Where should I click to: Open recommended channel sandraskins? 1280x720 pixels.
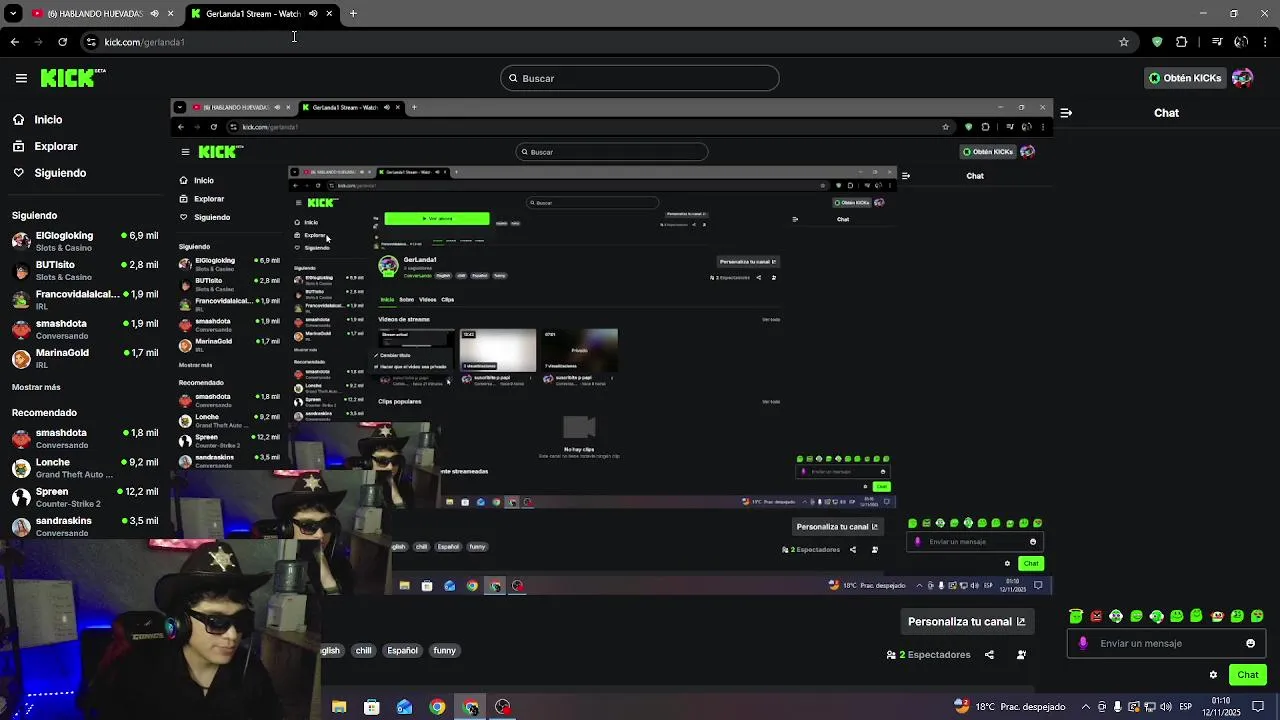pos(85,526)
